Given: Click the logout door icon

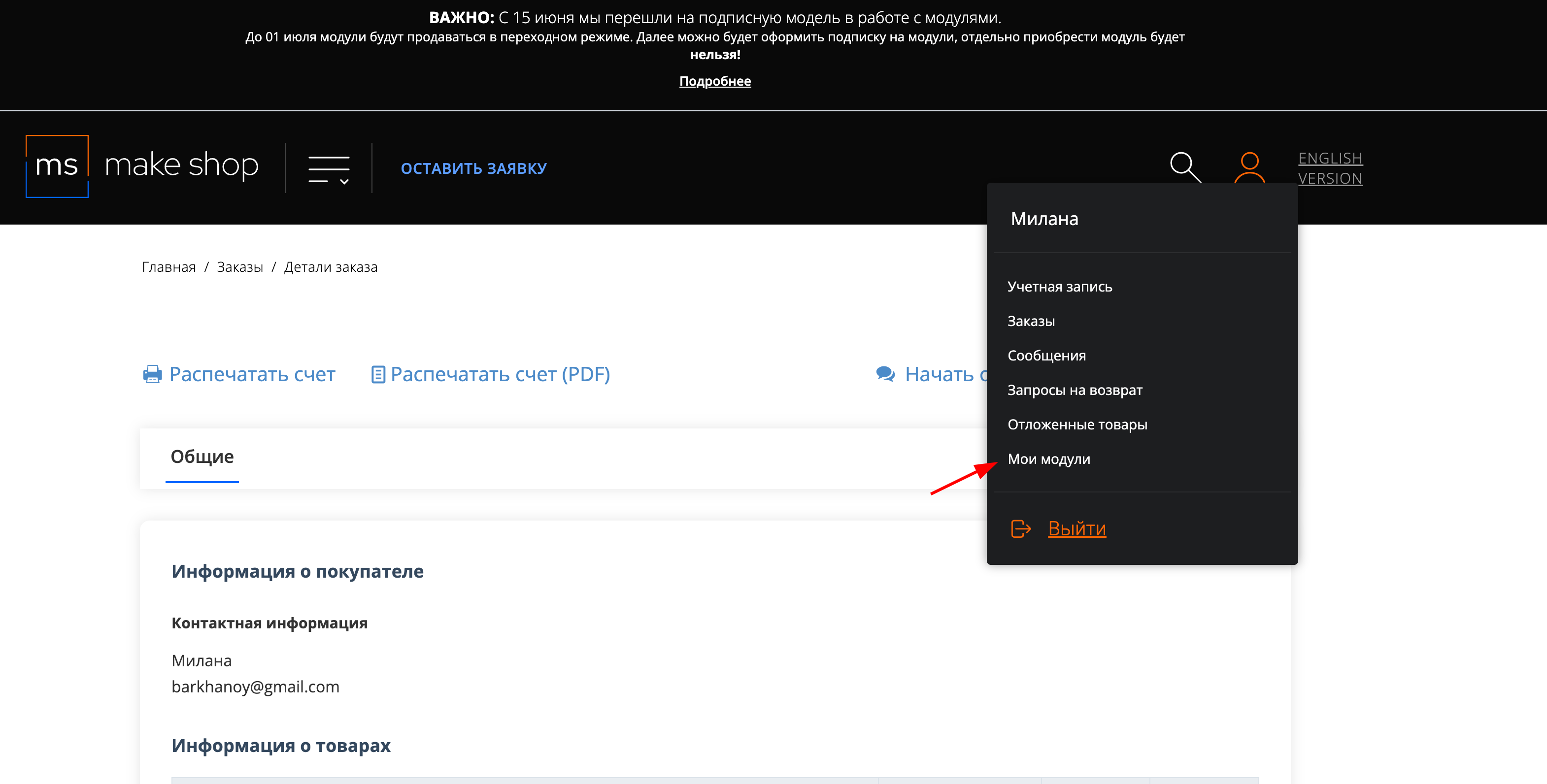Looking at the screenshot, I should tap(1020, 529).
